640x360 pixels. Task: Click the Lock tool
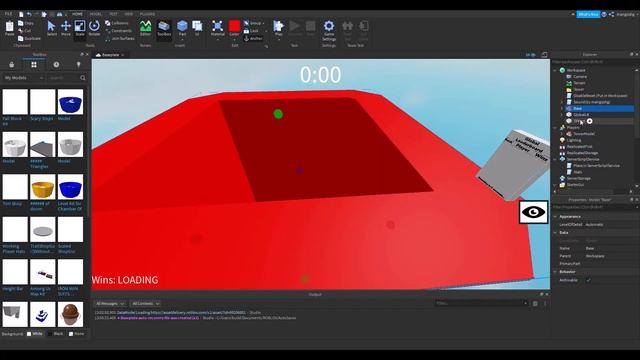click(x=251, y=31)
